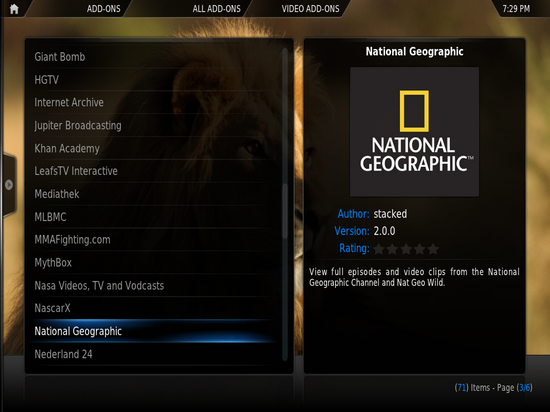550x412 pixels.
Task: Click the add-on list scrollbar
Action: coord(285,204)
